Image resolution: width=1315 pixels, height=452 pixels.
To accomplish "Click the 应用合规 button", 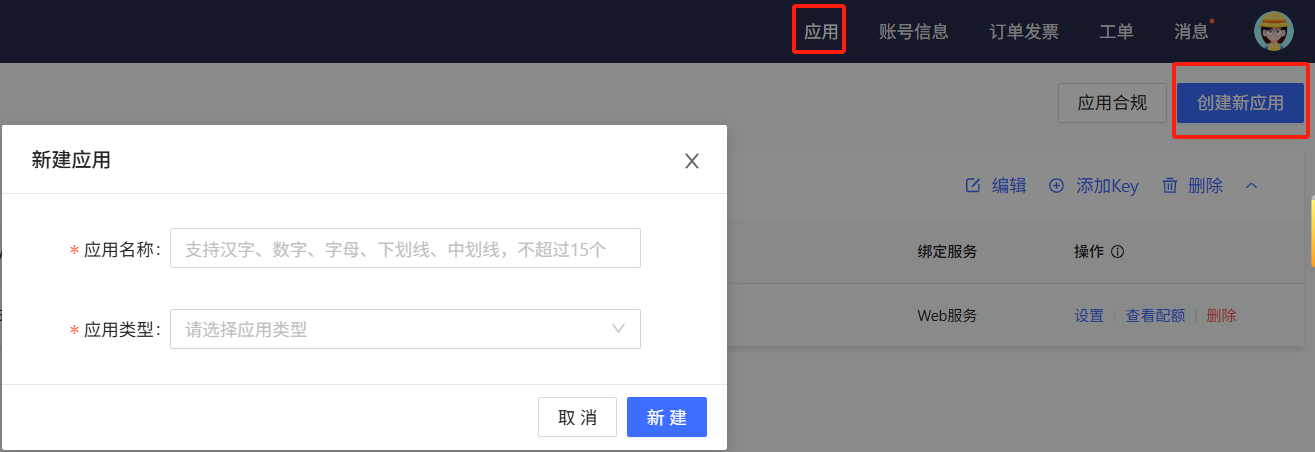I will tap(1112, 103).
